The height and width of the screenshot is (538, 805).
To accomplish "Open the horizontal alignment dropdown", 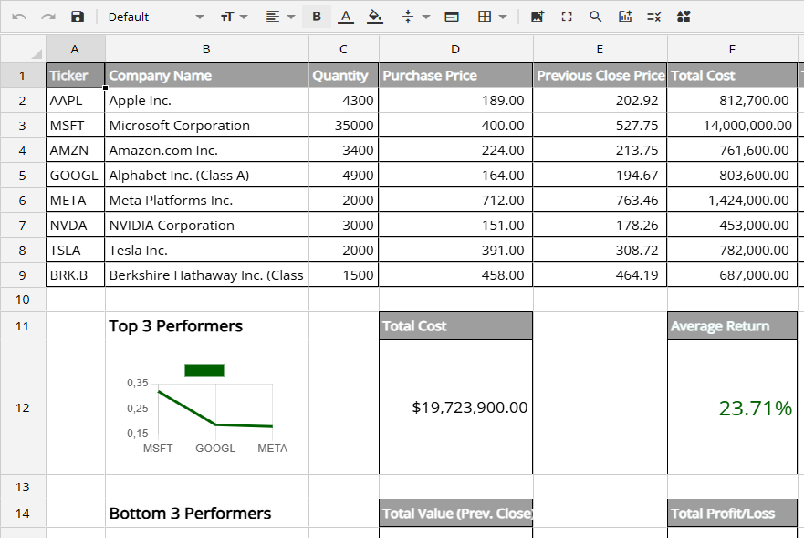I will 280,17.
